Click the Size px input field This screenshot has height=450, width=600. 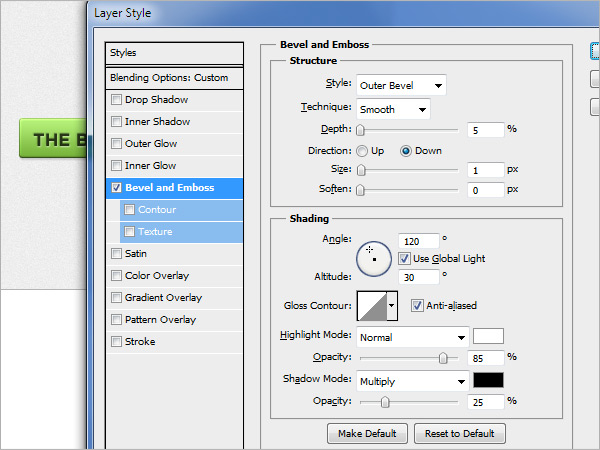pos(486,170)
